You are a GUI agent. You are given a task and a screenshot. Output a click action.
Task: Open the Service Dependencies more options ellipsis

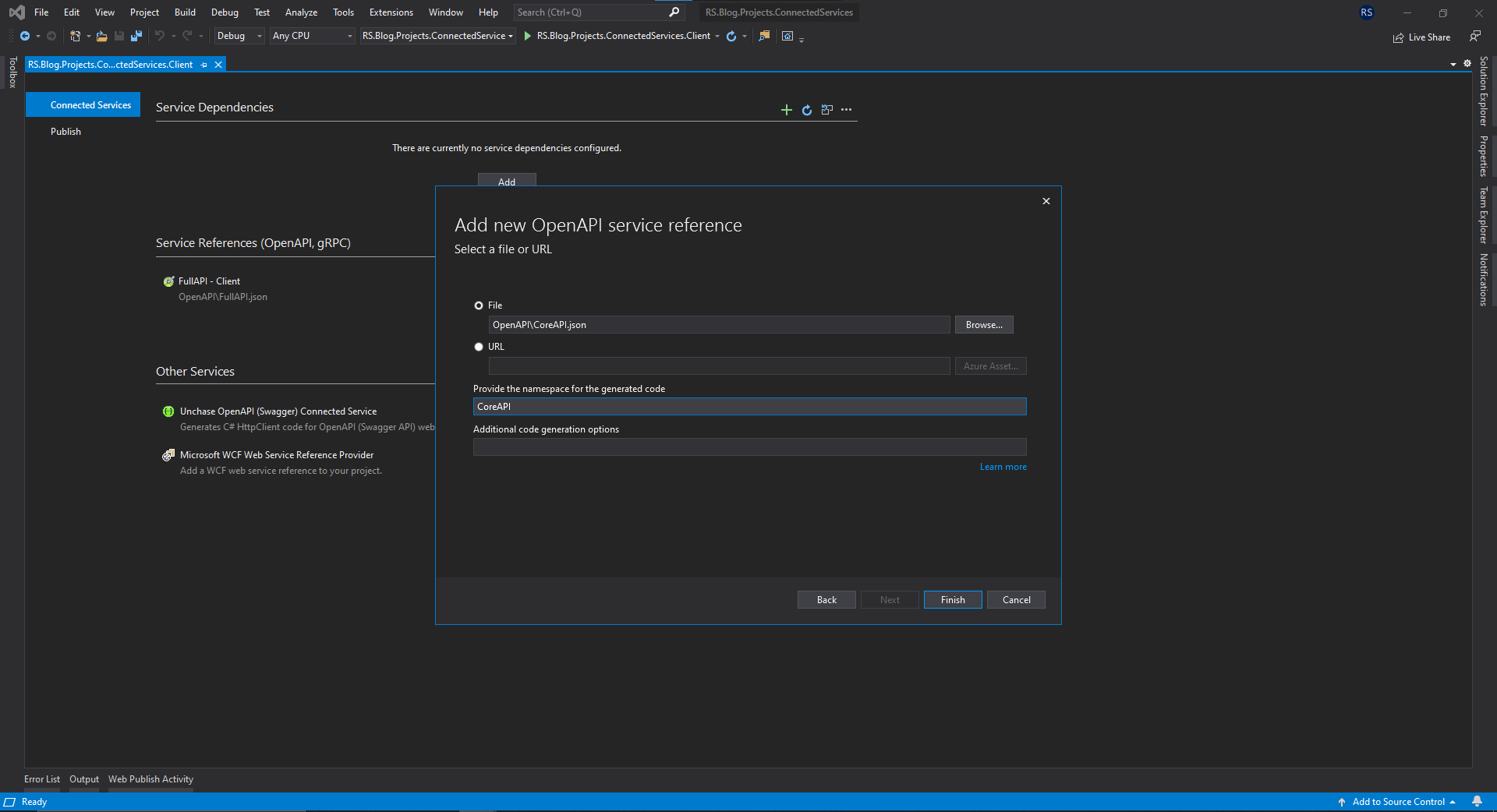pos(847,110)
